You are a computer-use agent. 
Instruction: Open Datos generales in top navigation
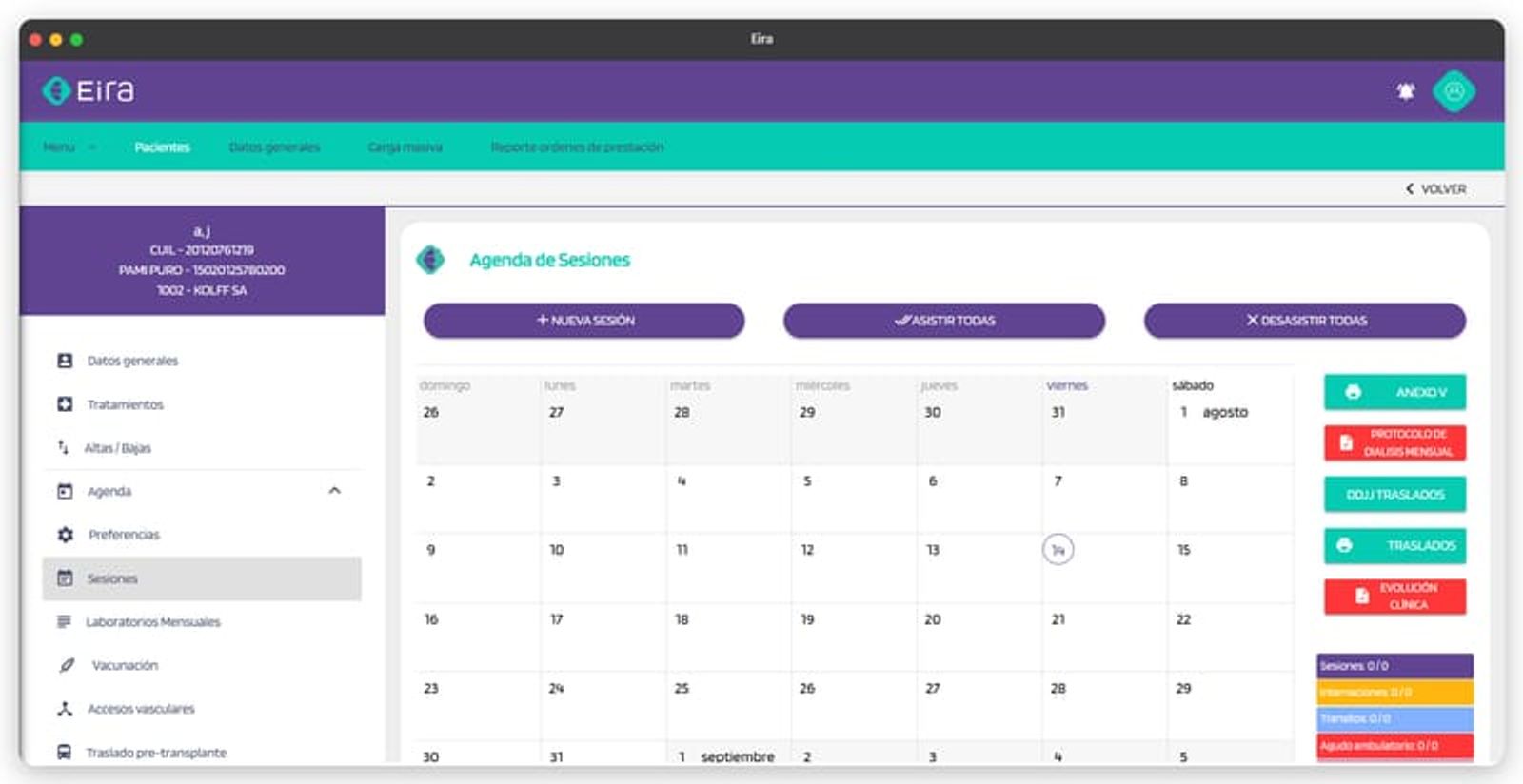[x=274, y=147]
